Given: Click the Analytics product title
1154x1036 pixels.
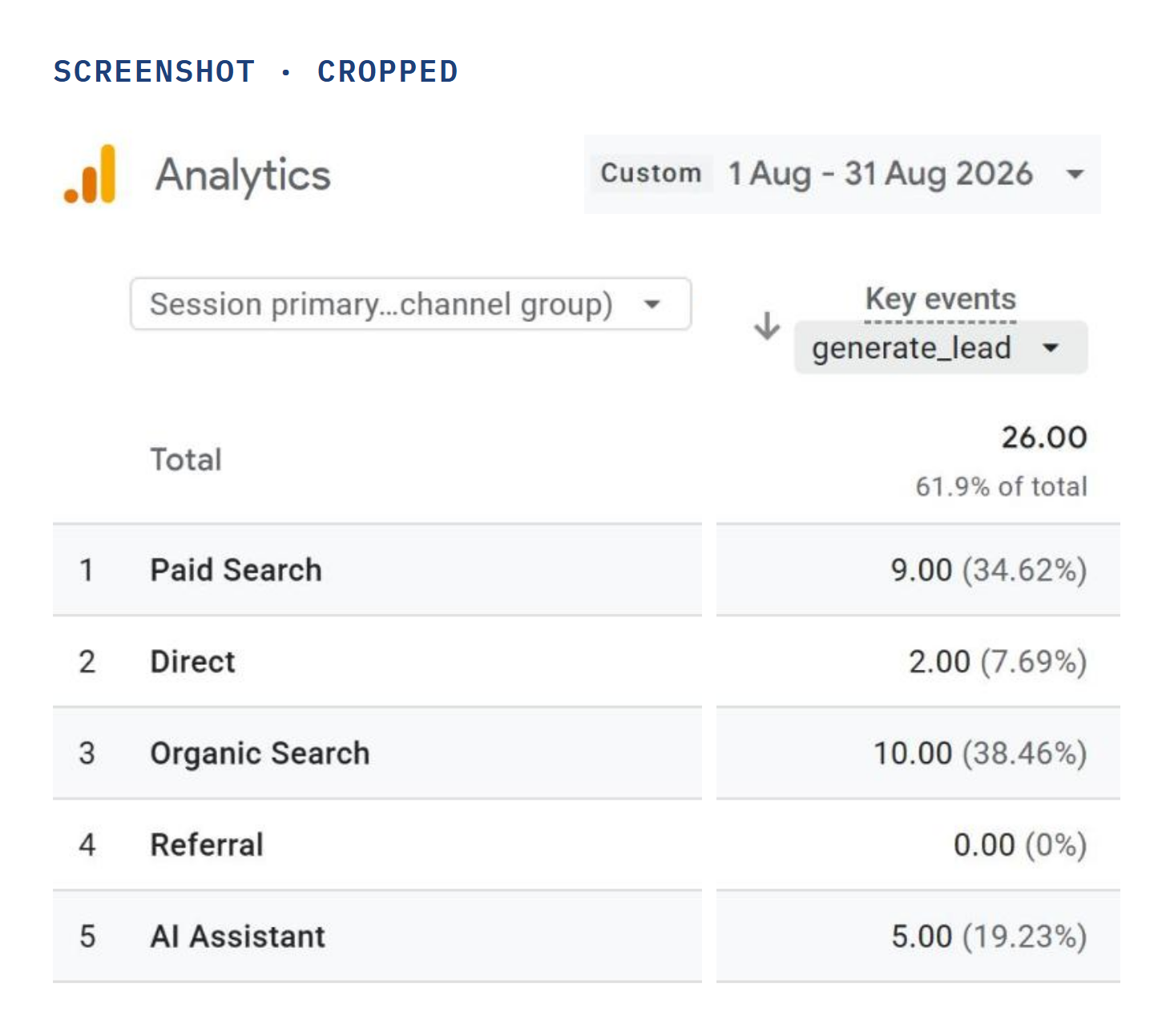Looking at the screenshot, I should tap(243, 175).
